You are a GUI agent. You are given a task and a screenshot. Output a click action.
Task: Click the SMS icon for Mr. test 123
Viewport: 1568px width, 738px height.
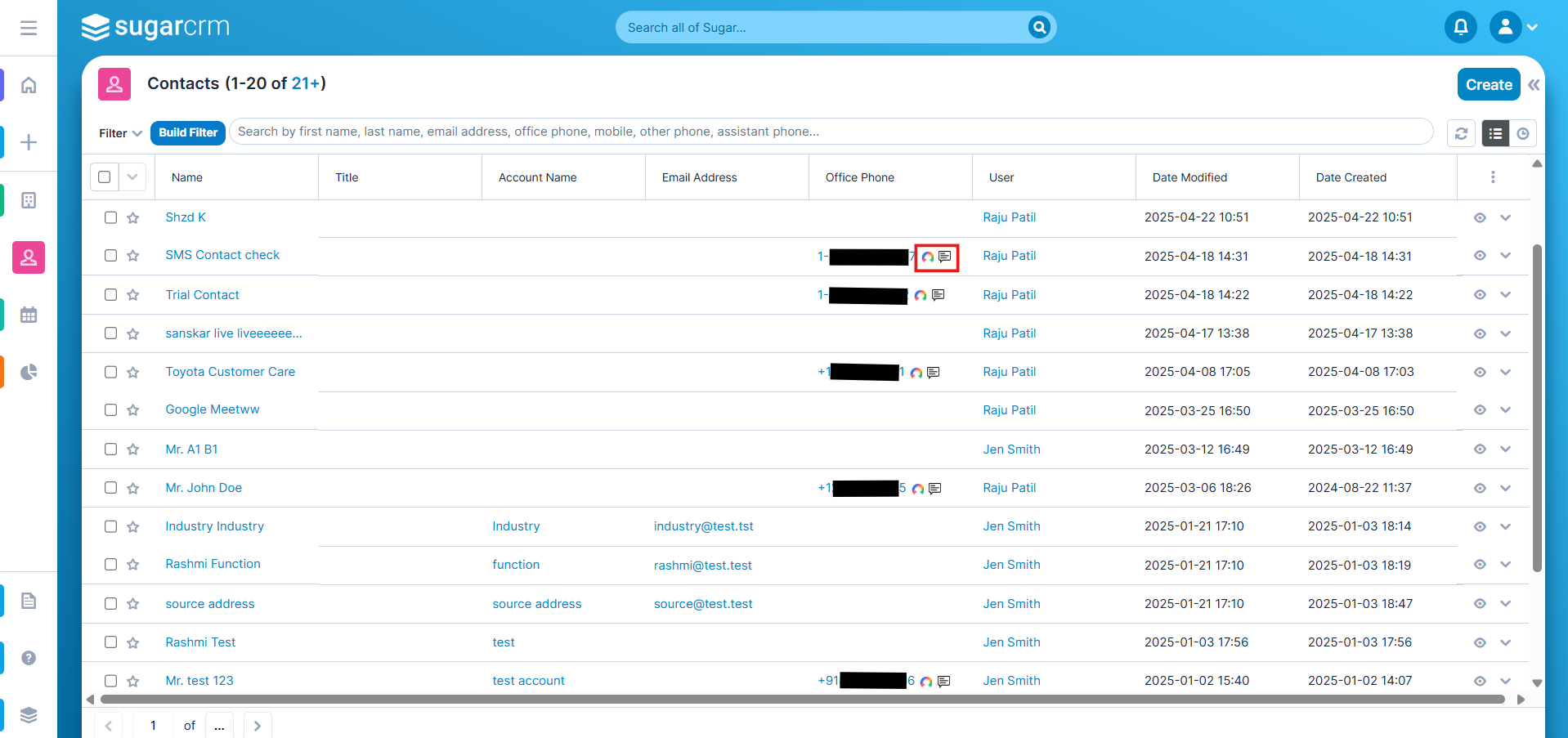point(944,682)
